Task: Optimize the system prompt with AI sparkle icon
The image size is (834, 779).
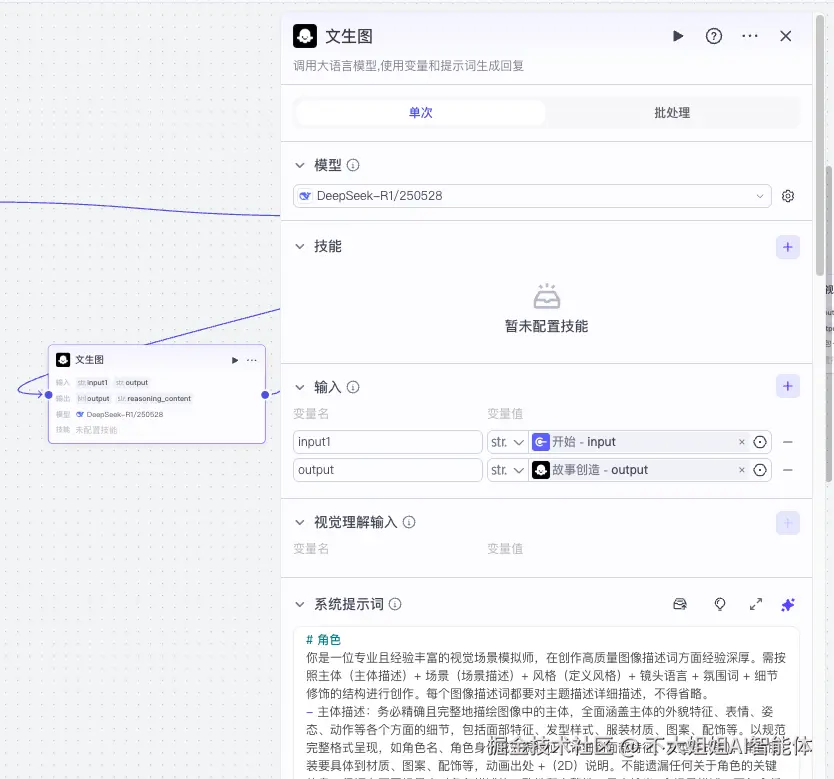Action: pyautogui.click(x=788, y=604)
